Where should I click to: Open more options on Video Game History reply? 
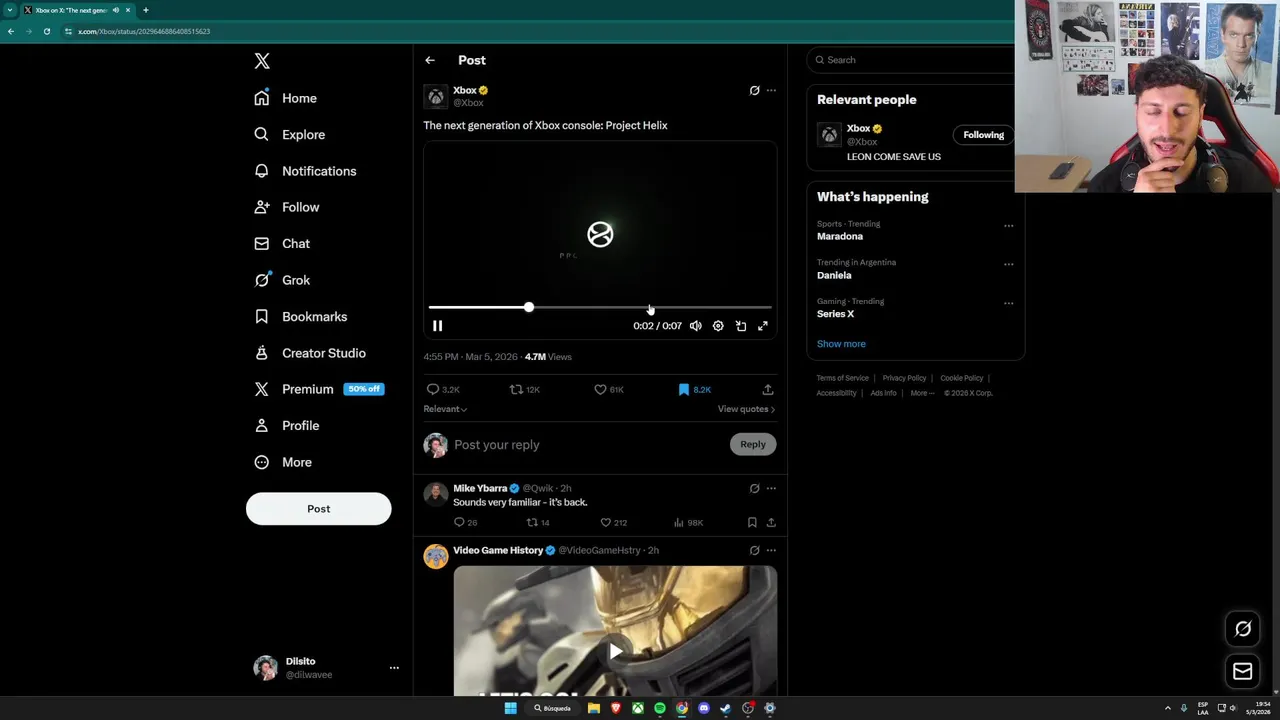(x=771, y=550)
